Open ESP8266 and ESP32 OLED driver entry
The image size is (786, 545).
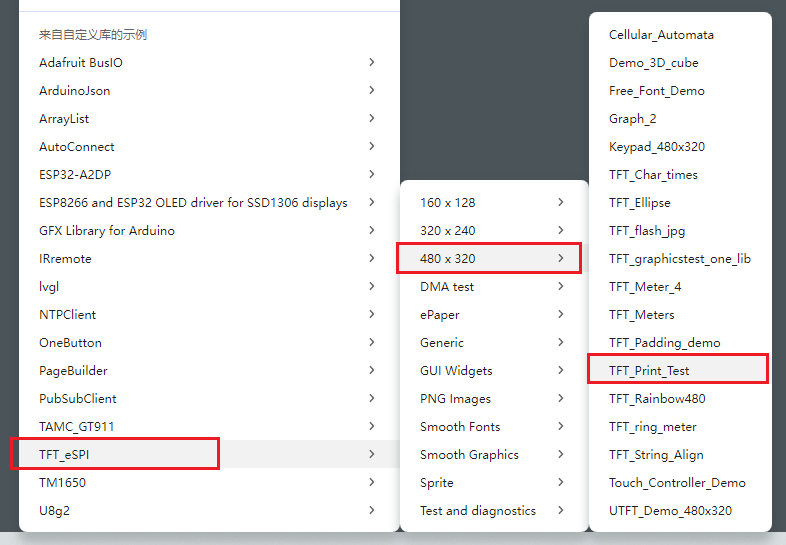tap(209, 203)
